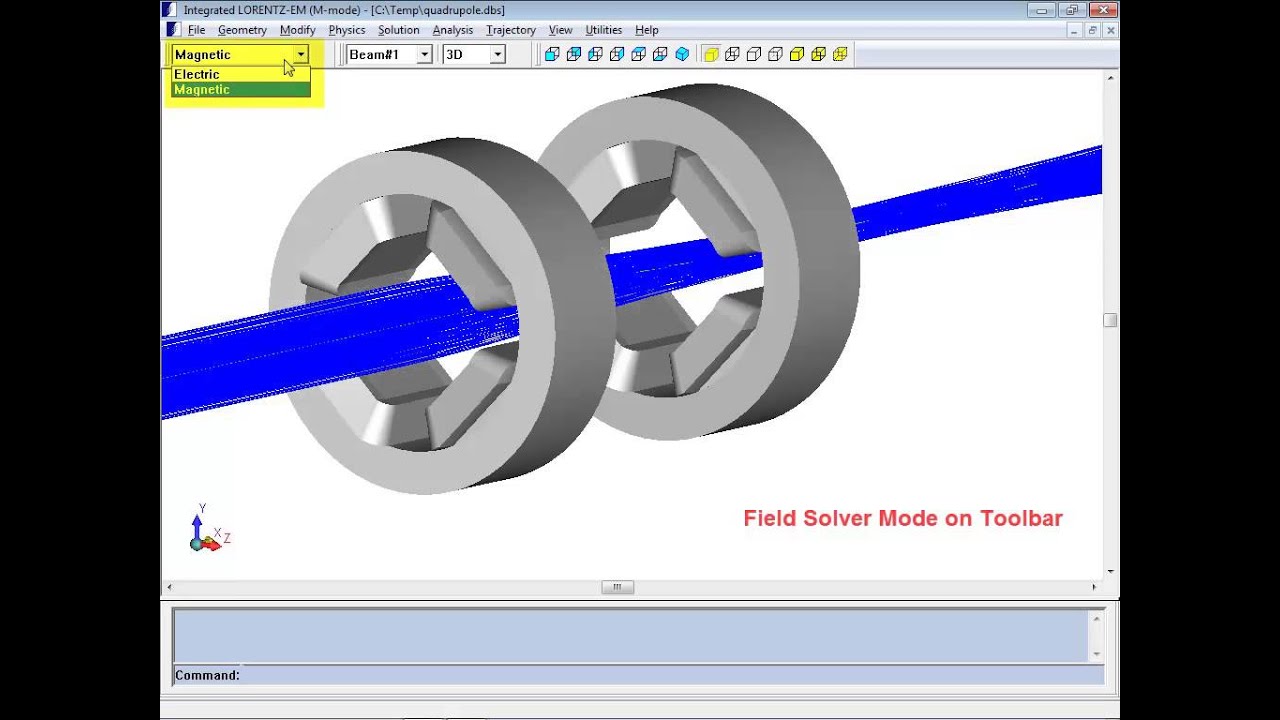Viewport: 1280px width, 720px height.
Task: Open the View menu
Action: click(560, 30)
